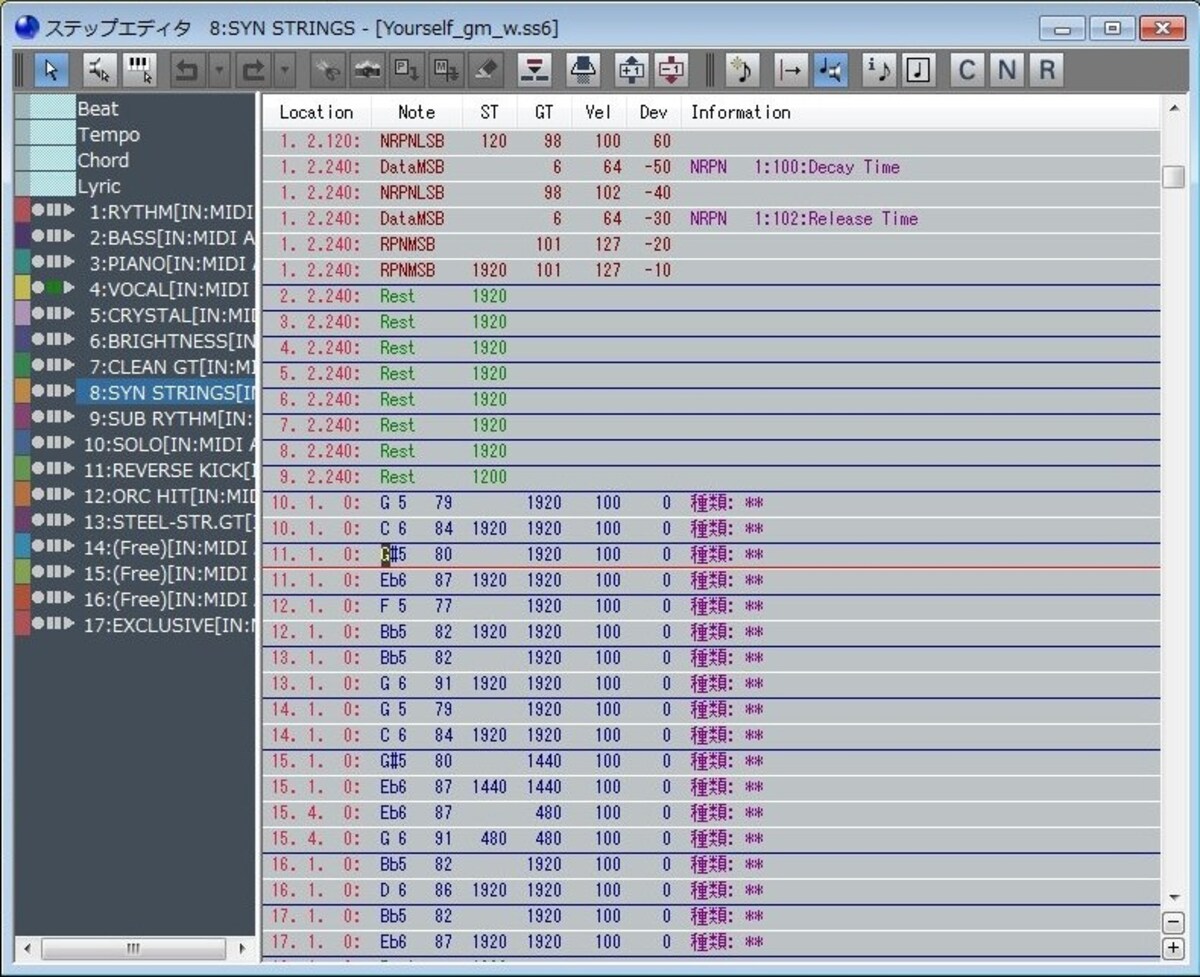Click the Information column header
The width and height of the screenshot is (1200, 977).
pos(740,112)
